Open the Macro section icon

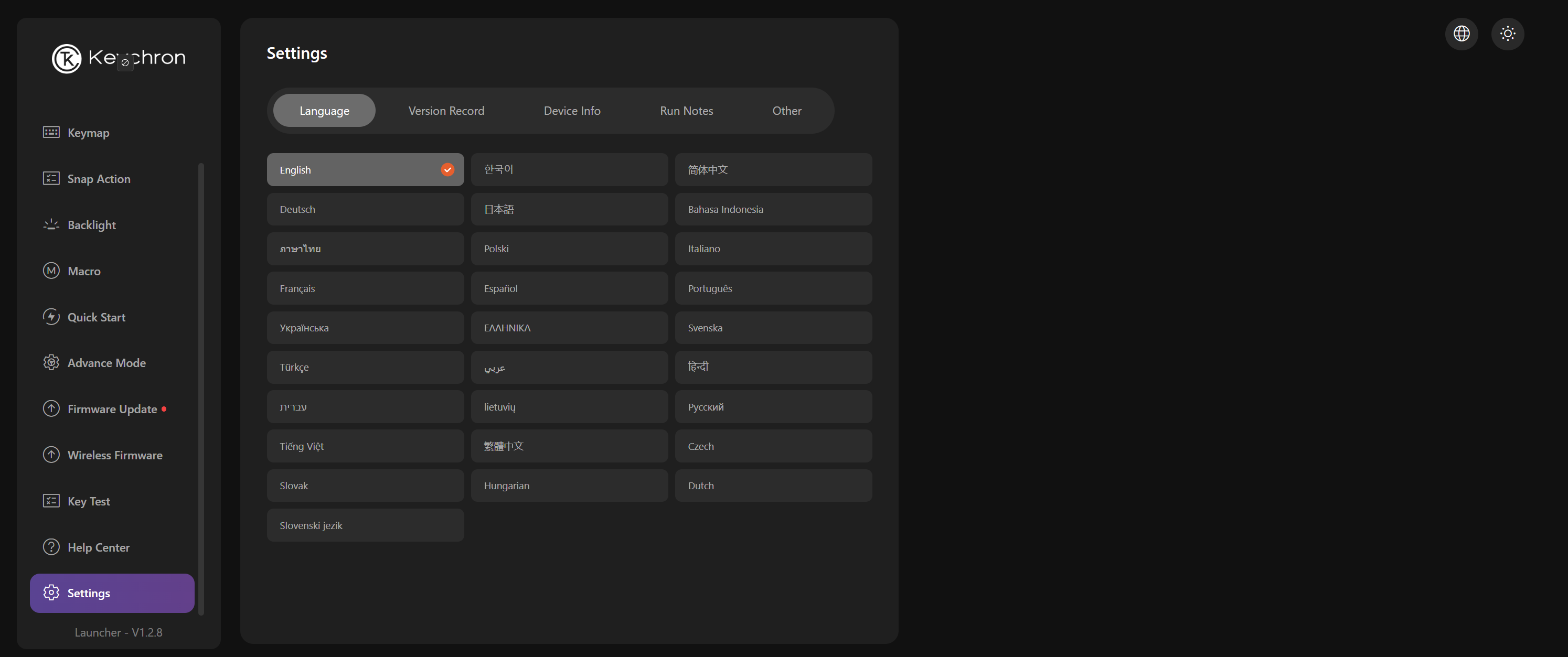[51, 271]
